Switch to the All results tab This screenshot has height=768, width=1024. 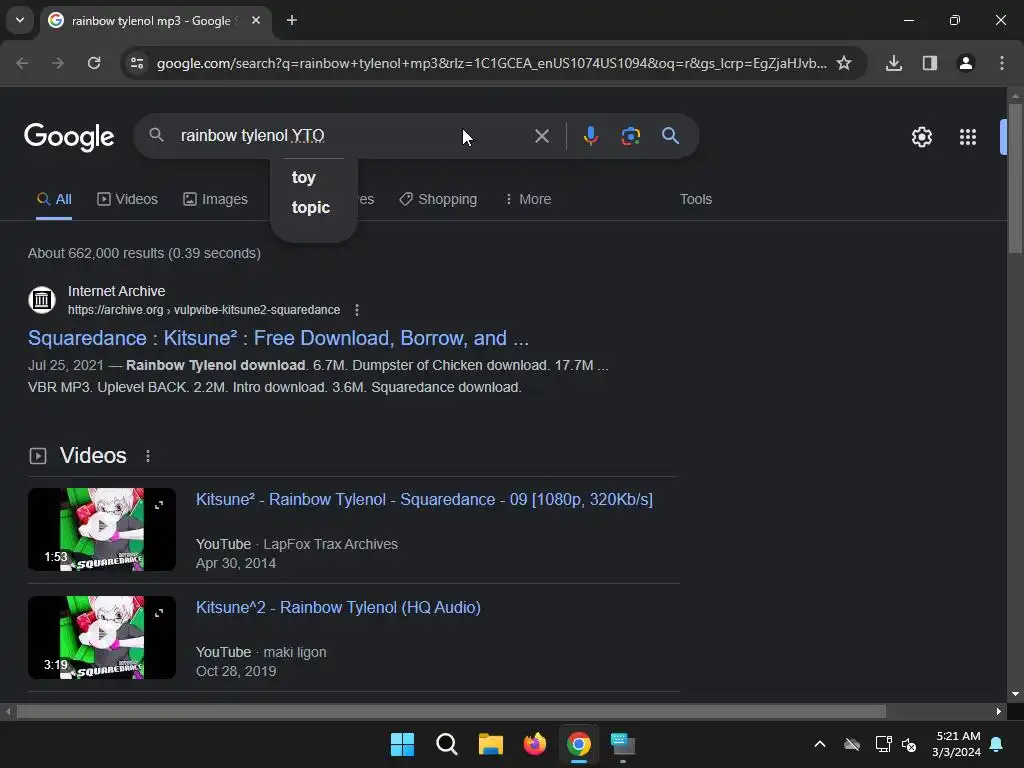pyautogui.click(x=54, y=199)
